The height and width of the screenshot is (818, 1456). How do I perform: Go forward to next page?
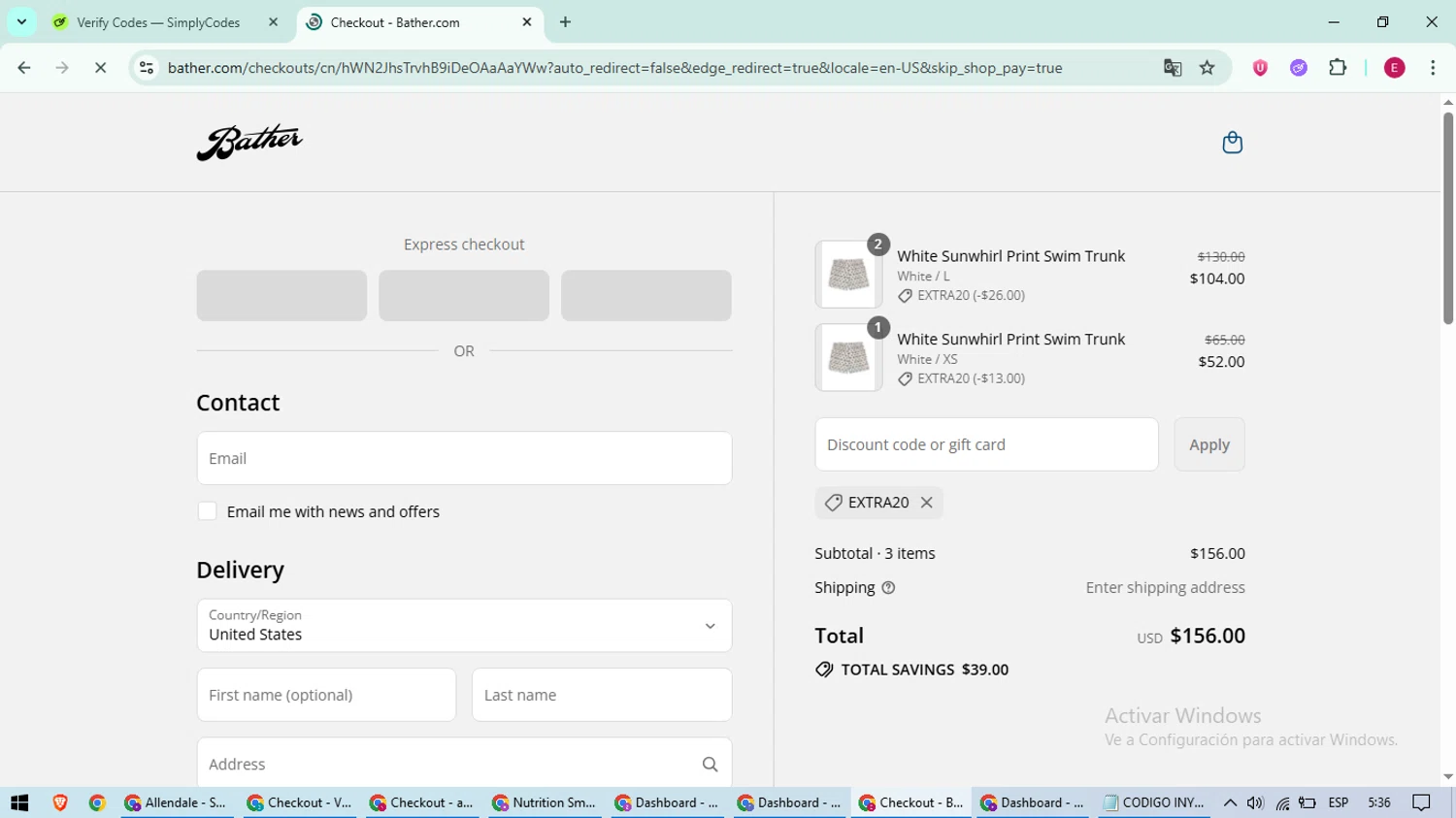62,68
